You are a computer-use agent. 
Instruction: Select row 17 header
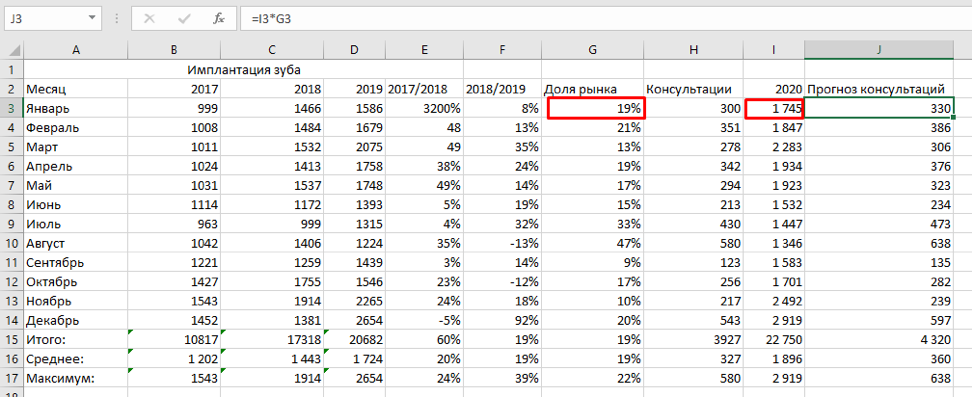click(13, 379)
